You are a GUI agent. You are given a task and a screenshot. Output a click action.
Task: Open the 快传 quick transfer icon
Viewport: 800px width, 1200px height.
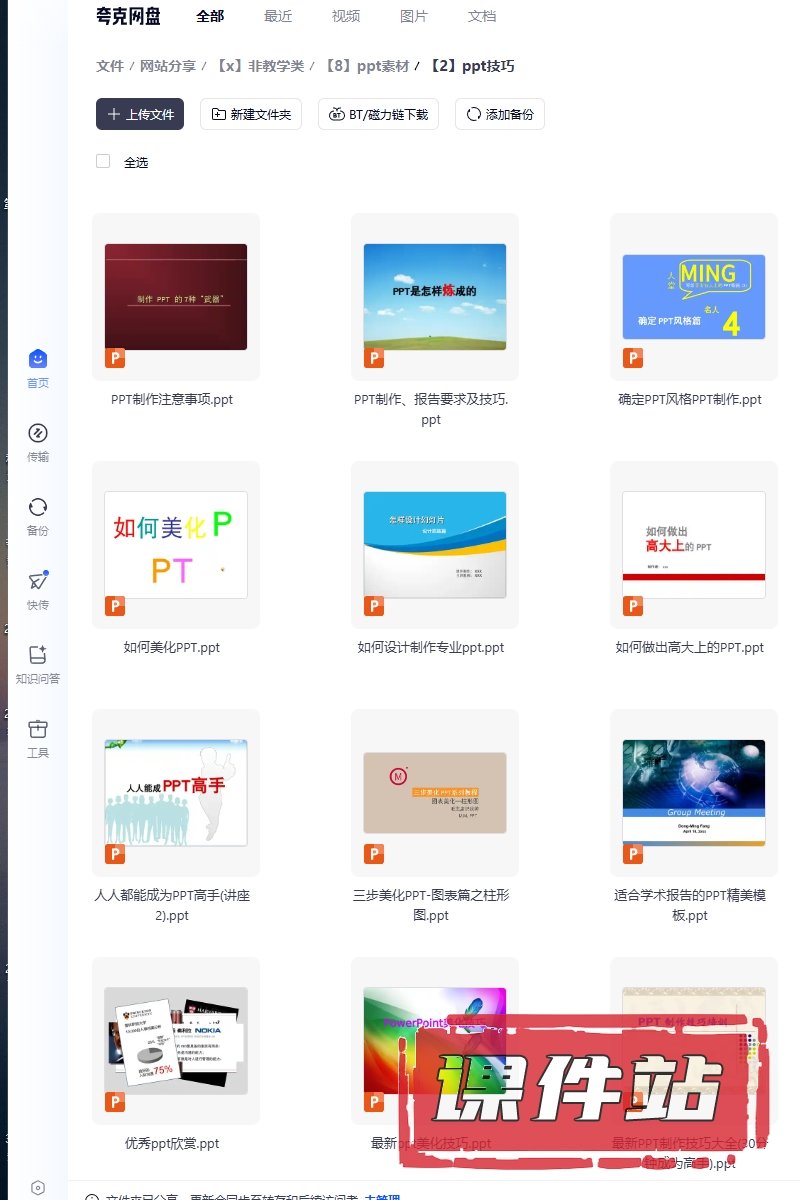coord(38,582)
